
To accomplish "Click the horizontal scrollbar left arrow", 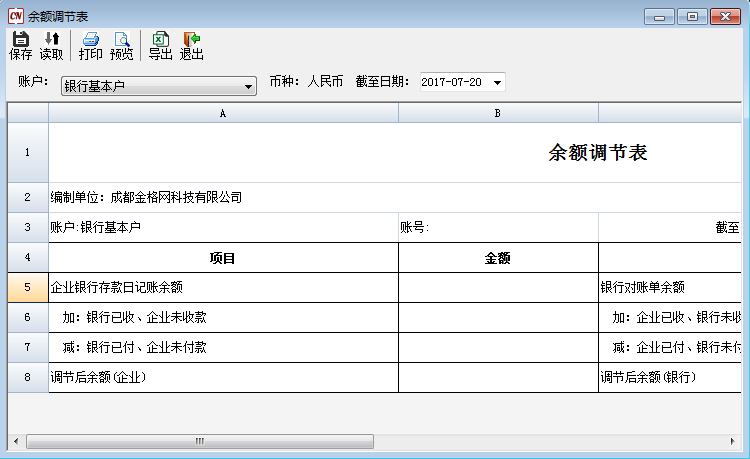I will tap(15, 440).
